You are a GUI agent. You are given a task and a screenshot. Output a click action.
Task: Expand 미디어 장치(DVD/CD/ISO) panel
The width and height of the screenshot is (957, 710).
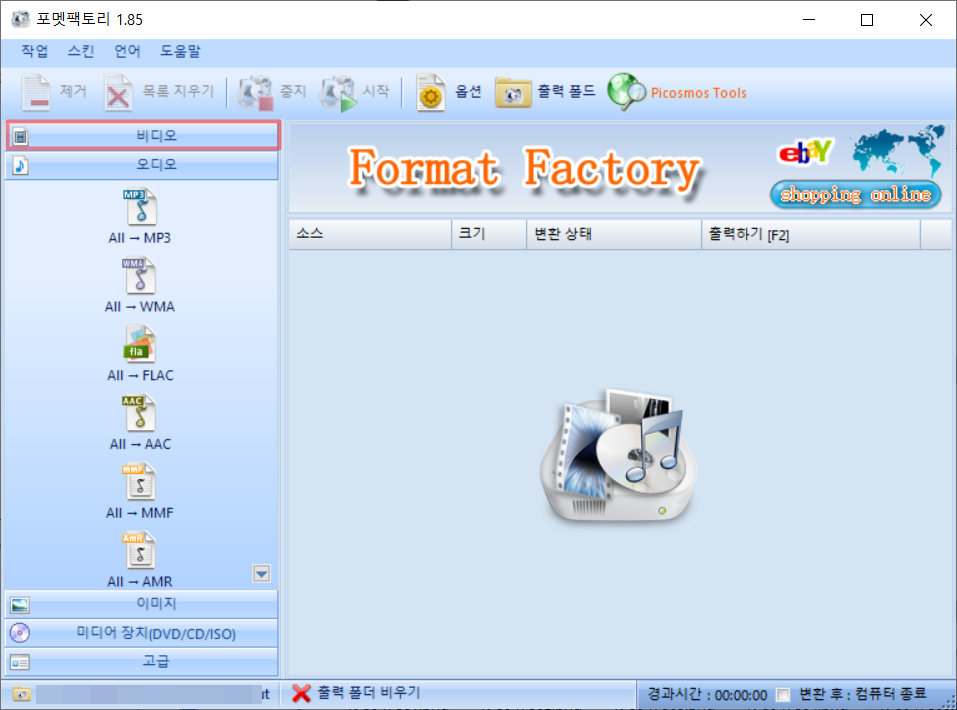[142, 633]
